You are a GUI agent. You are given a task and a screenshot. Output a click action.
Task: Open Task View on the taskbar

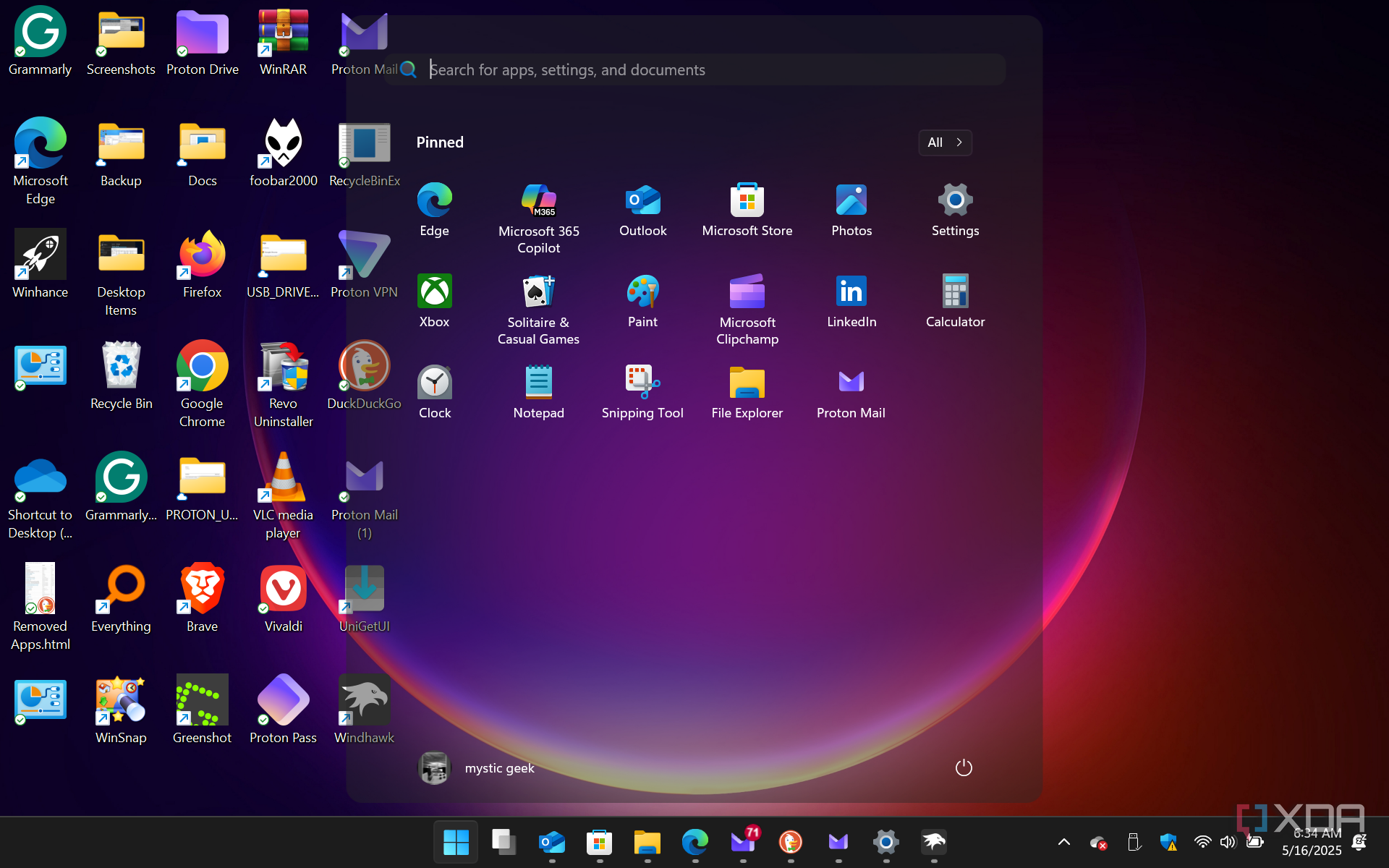(x=504, y=842)
